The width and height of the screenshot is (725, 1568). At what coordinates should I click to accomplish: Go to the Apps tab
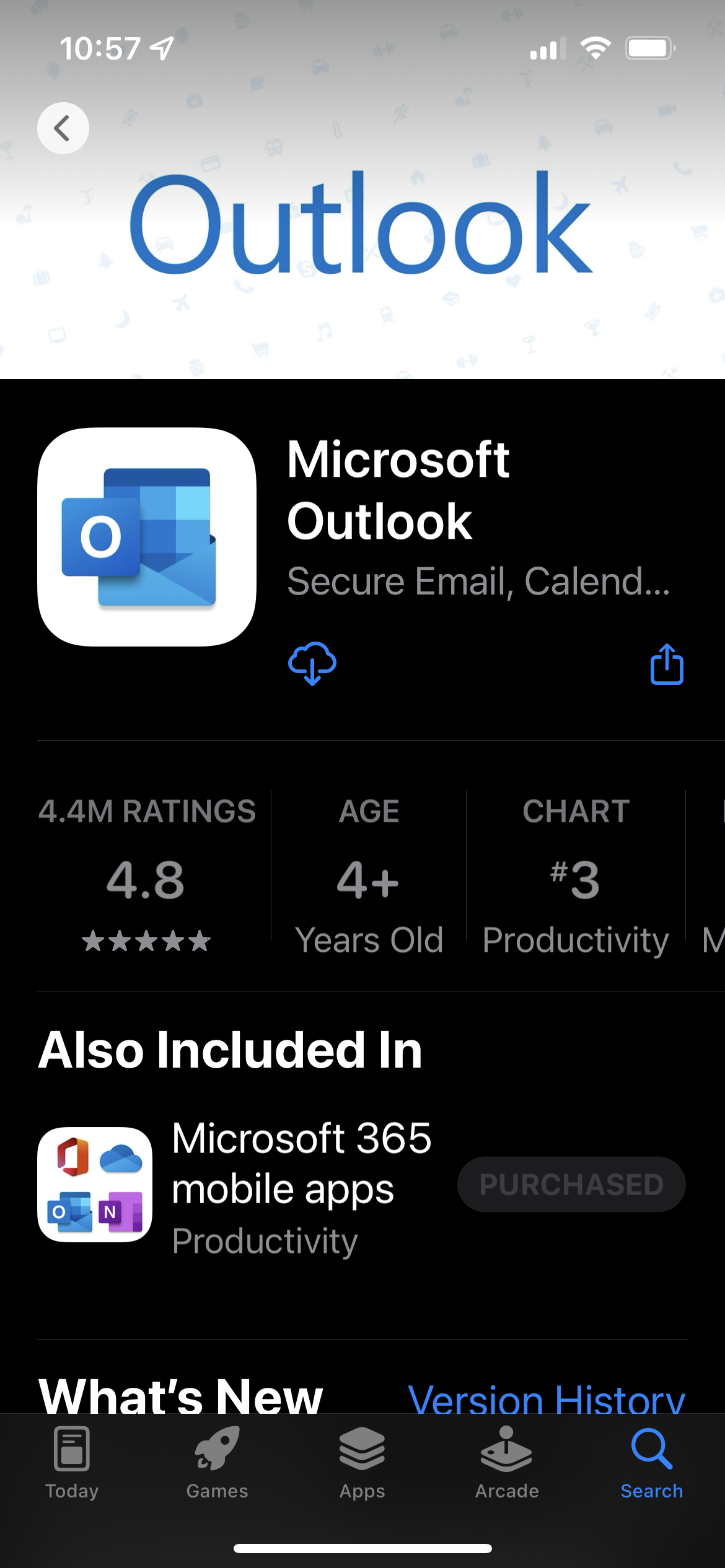pyautogui.click(x=362, y=1463)
